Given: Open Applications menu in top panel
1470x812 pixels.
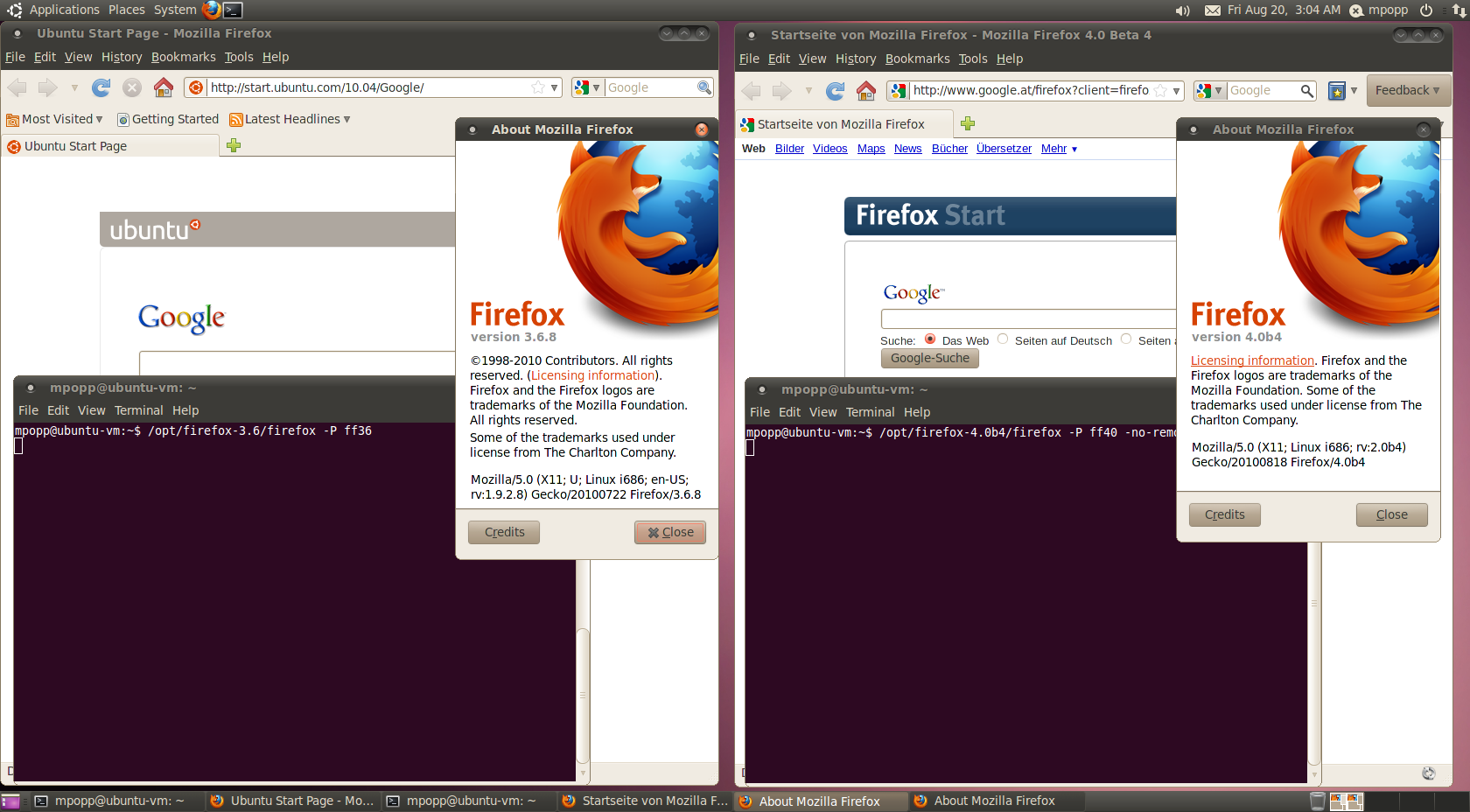Looking at the screenshot, I should click(x=64, y=10).
